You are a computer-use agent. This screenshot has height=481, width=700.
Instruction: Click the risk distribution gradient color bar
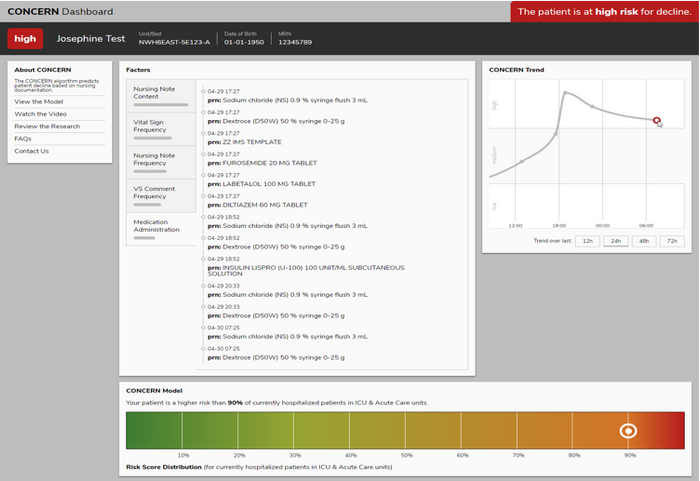[400, 431]
